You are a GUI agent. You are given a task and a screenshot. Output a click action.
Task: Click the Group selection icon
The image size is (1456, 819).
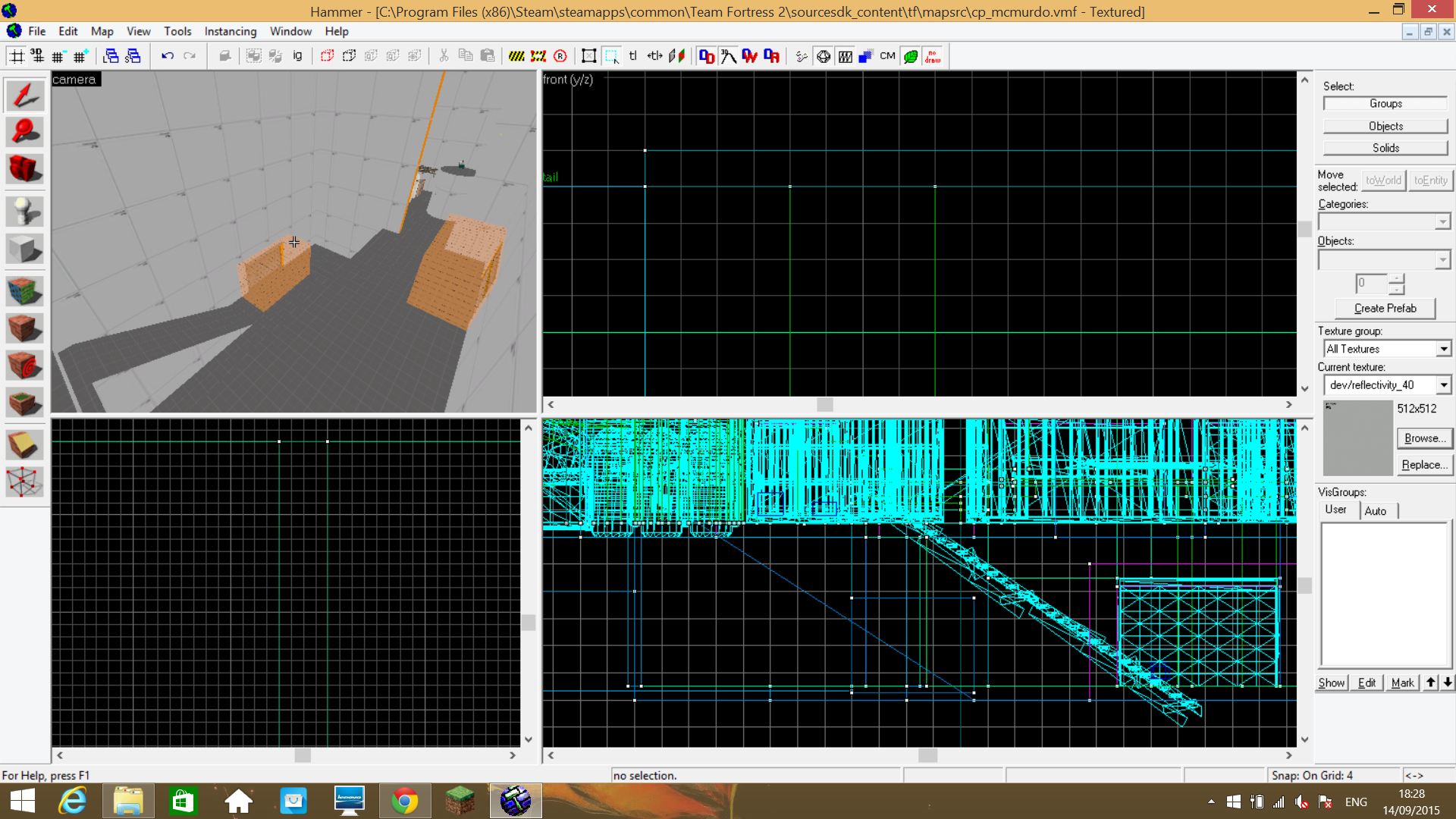click(254, 56)
